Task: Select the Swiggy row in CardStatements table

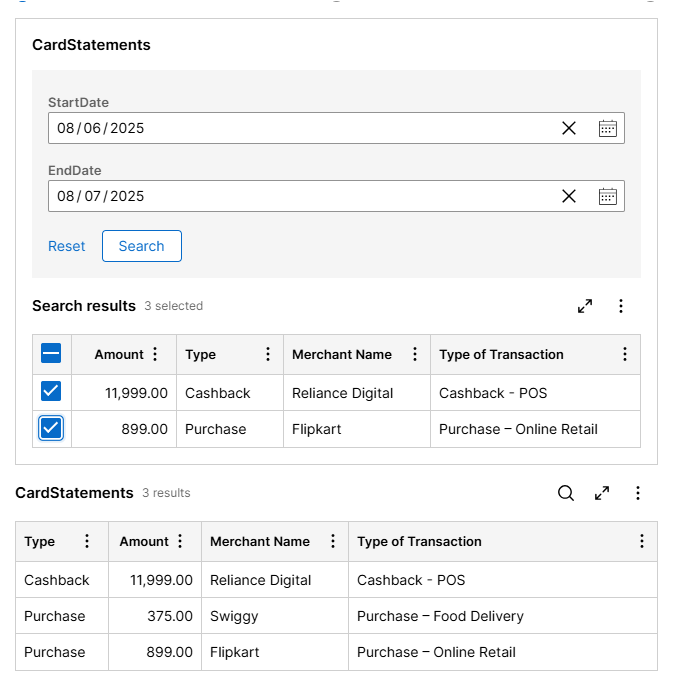Action: click(x=336, y=616)
